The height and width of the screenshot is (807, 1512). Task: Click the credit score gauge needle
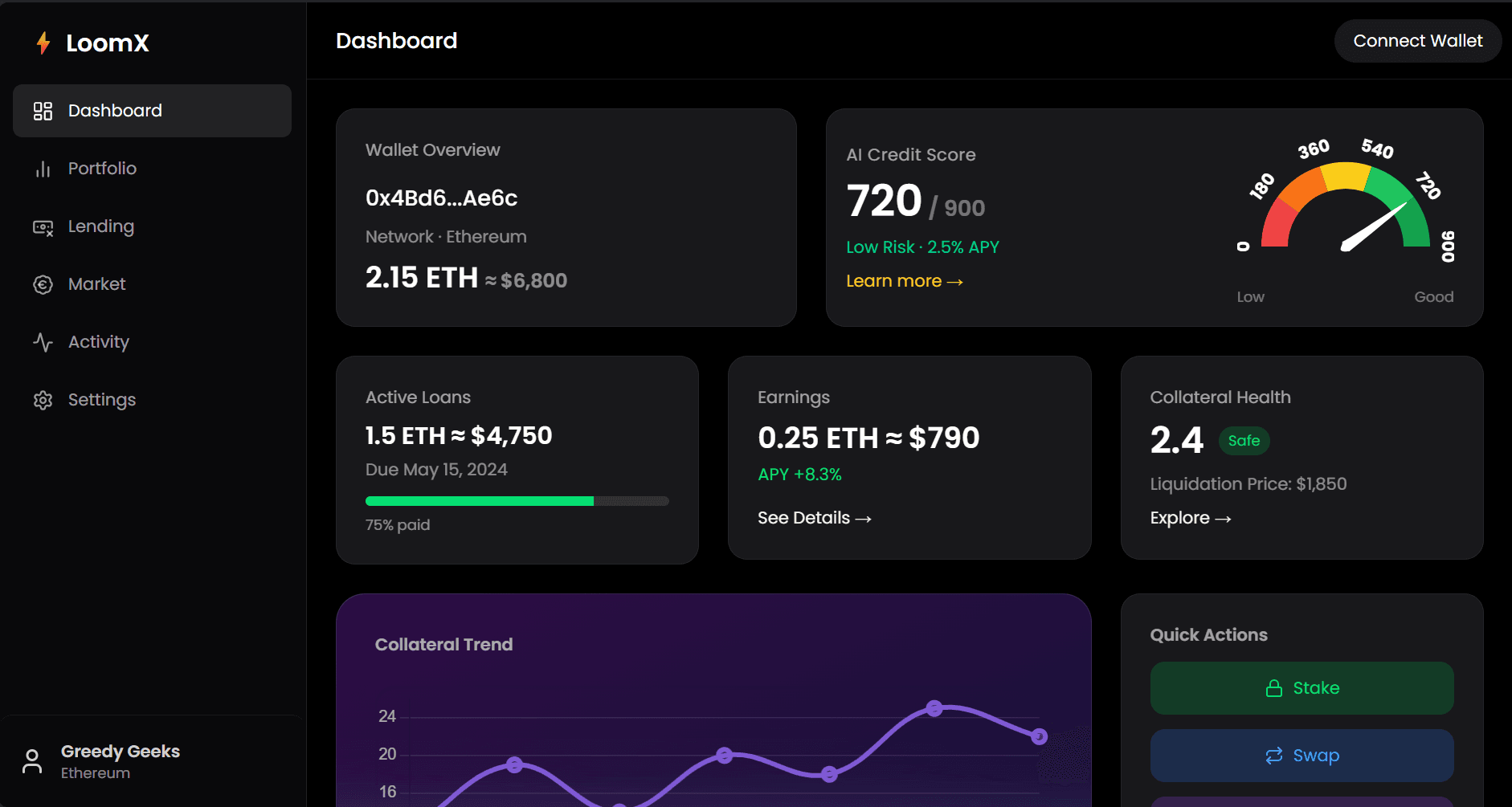coord(1374,226)
